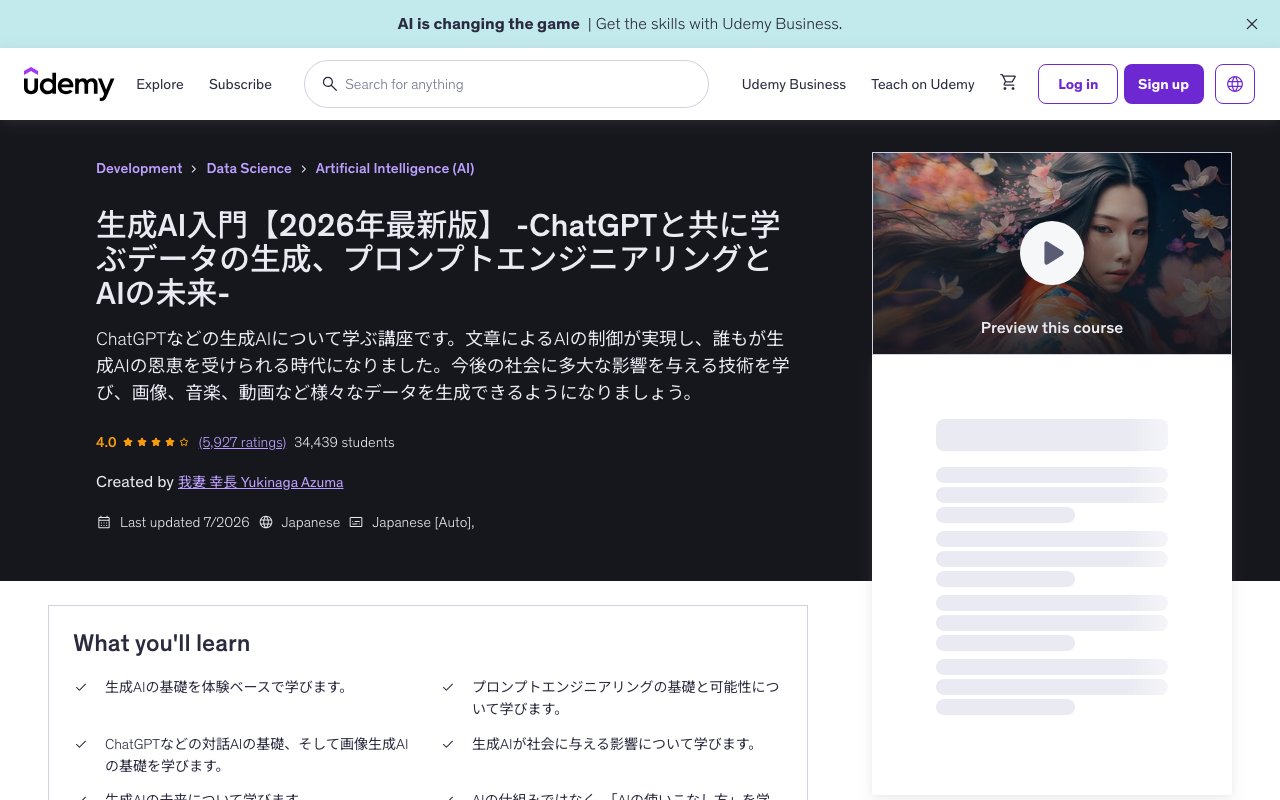Focus the Search for anything field
1280x800 pixels.
tap(506, 84)
